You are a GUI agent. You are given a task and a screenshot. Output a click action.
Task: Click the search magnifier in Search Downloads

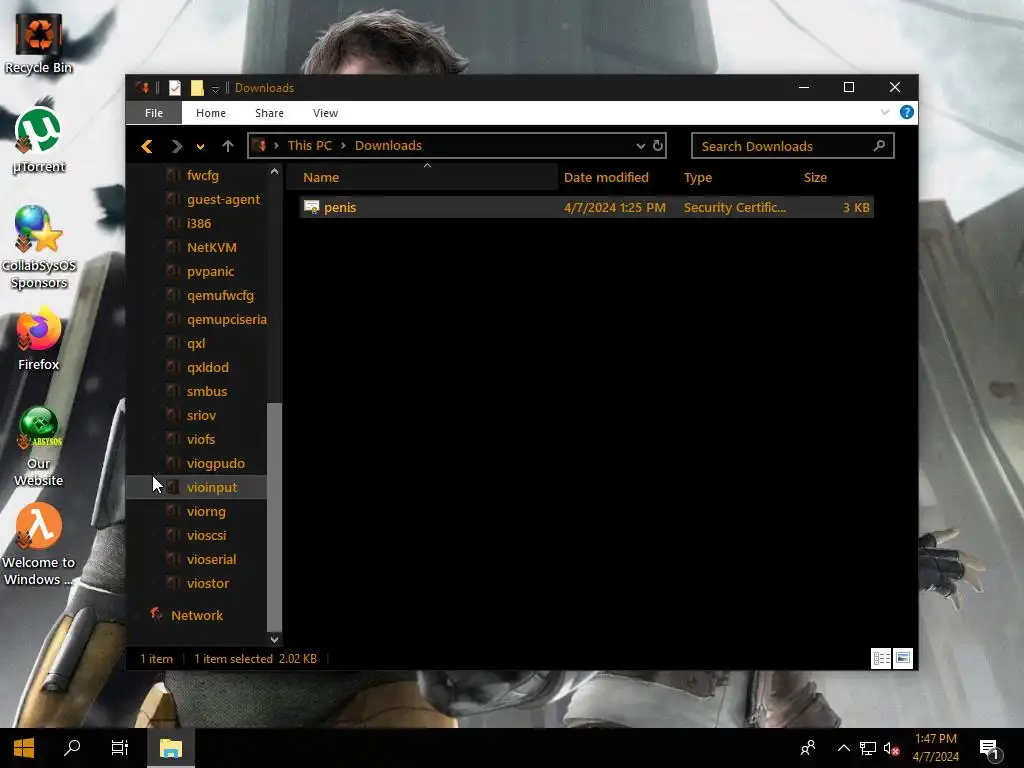(879, 146)
